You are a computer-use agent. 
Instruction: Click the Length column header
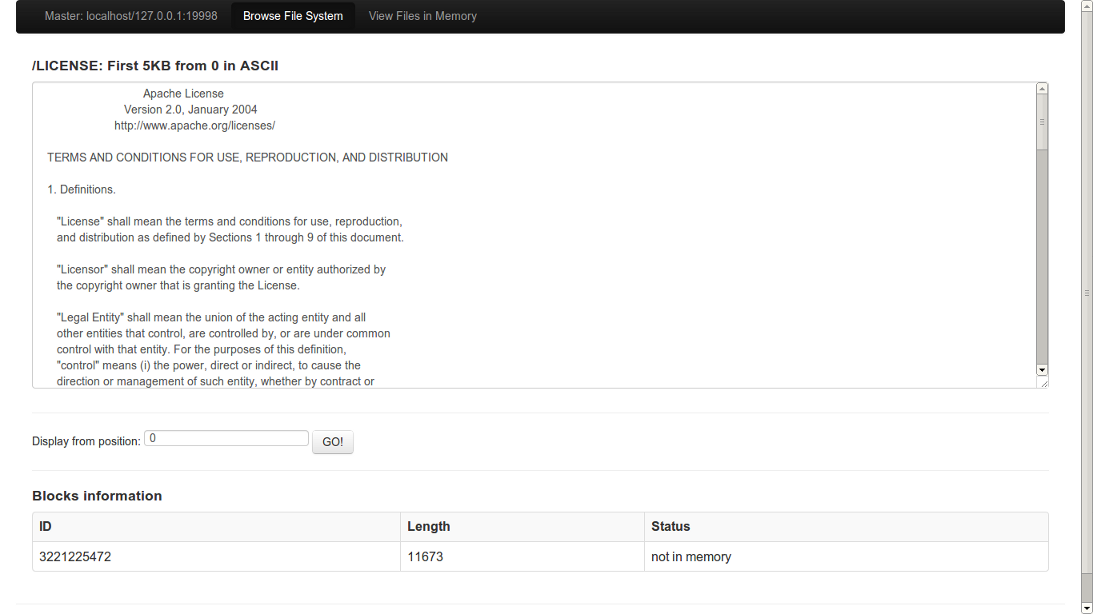click(x=429, y=526)
